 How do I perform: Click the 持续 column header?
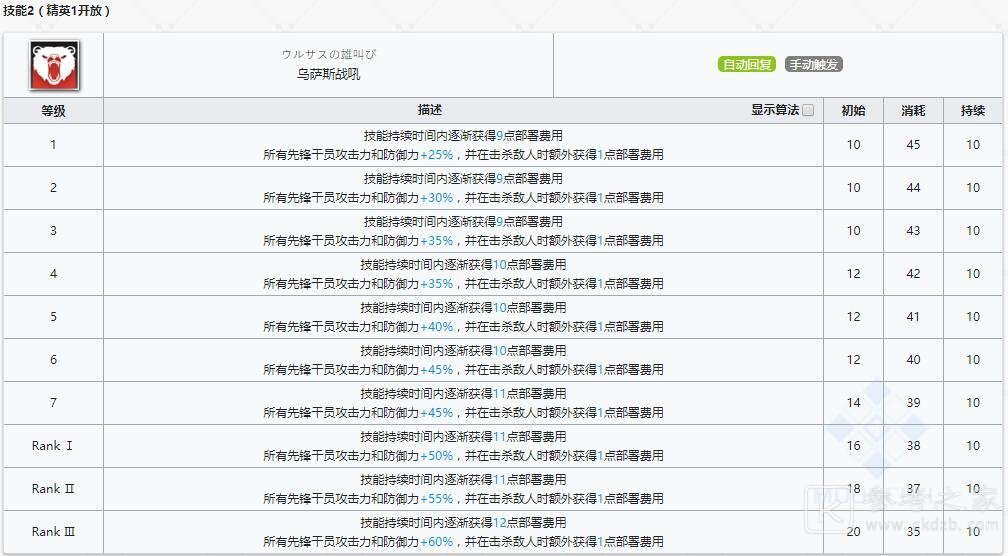point(973,111)
